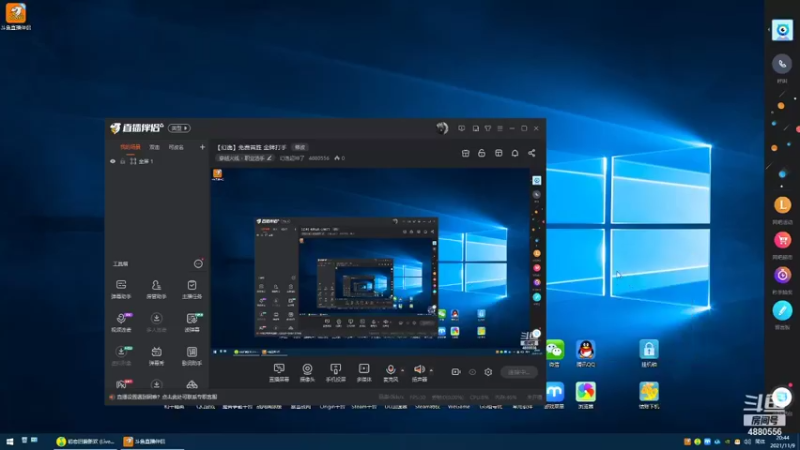
Task: Open the green-icon live stream window in taskbar
Action: [86, 441]
